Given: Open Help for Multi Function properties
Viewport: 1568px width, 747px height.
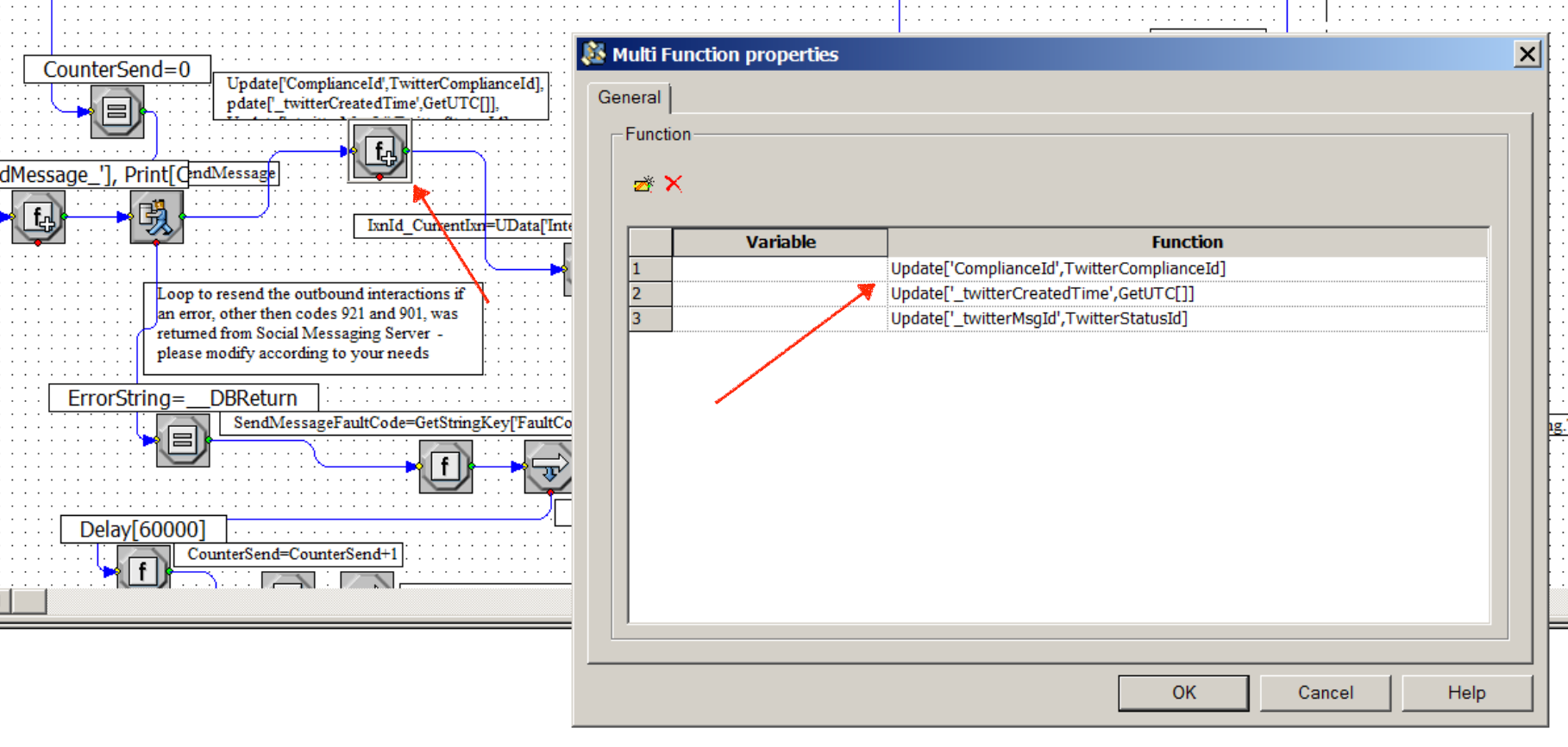Looking at the screenshot, I should (x=1466, y=693).
